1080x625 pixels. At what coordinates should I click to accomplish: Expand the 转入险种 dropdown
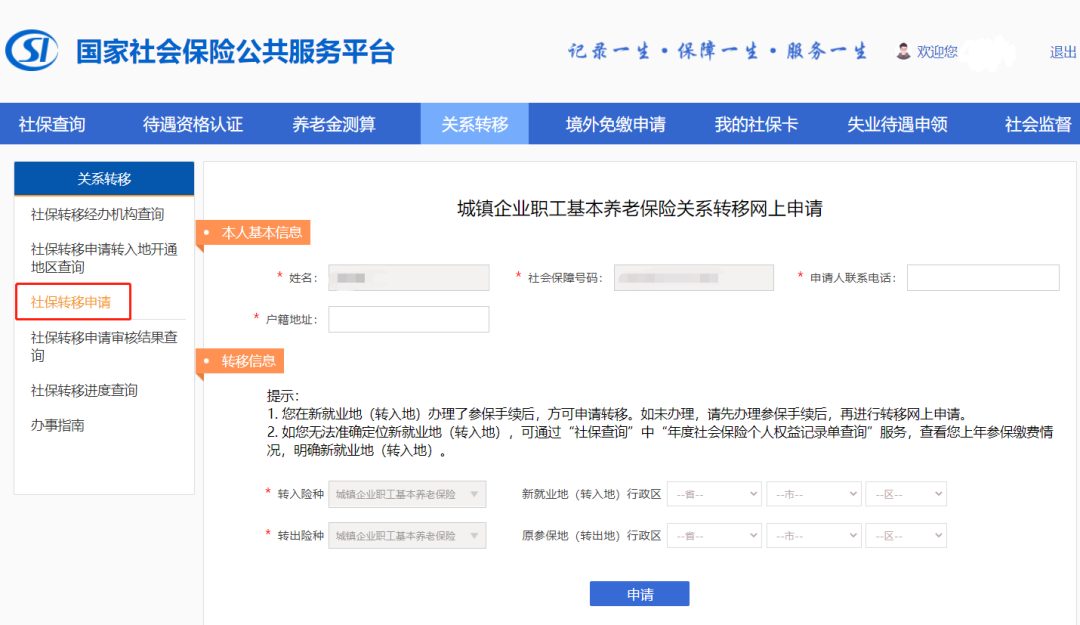[x=407, y=494]
